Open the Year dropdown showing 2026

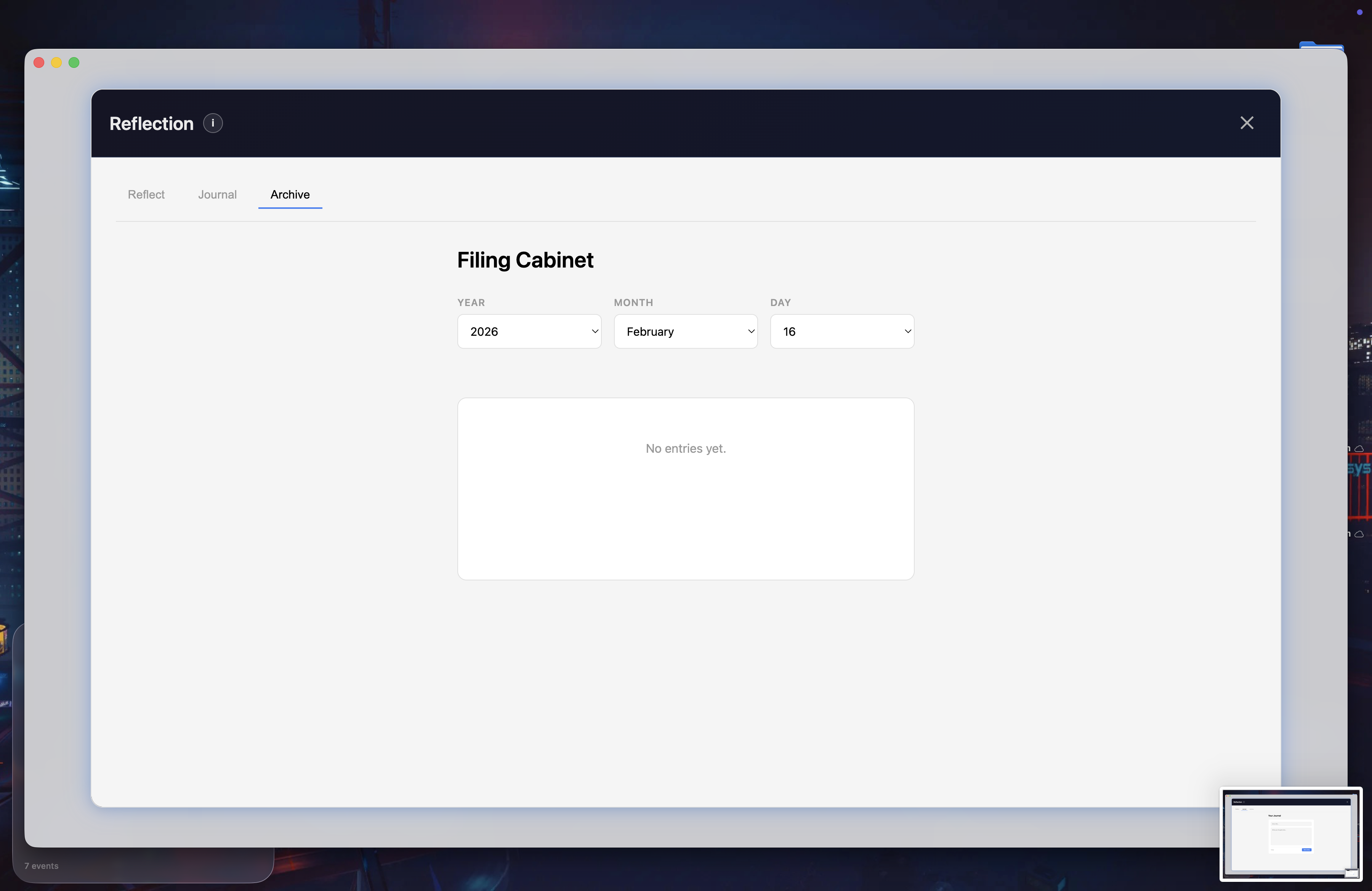tap(529, 332)
